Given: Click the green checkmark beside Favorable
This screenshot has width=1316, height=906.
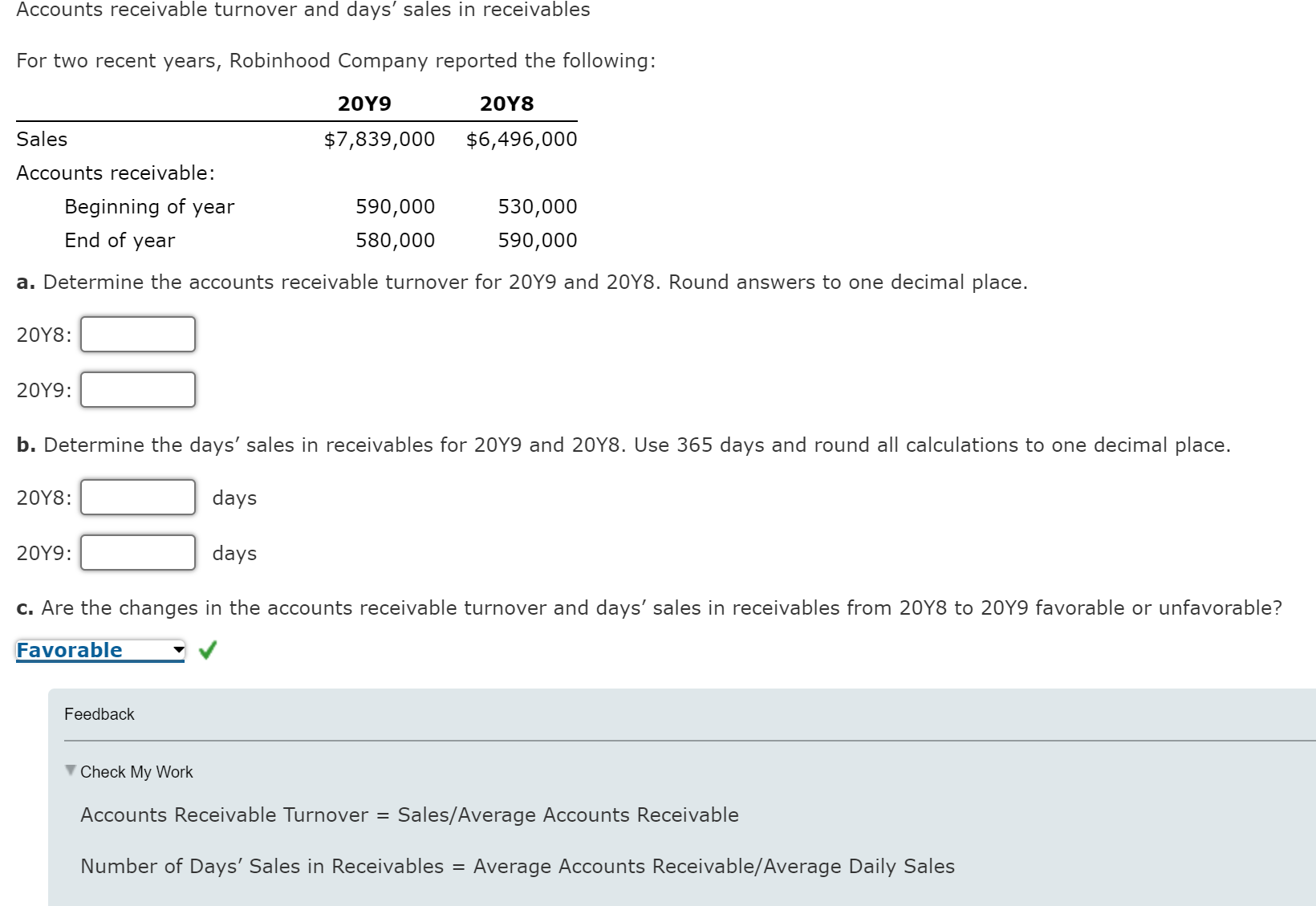Looking at the screenshot, I should (208, 650).
